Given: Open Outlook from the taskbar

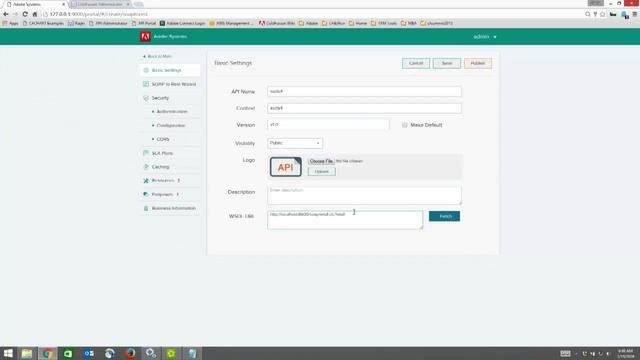Looking at the screenshot, I should (x=89, y=353).
